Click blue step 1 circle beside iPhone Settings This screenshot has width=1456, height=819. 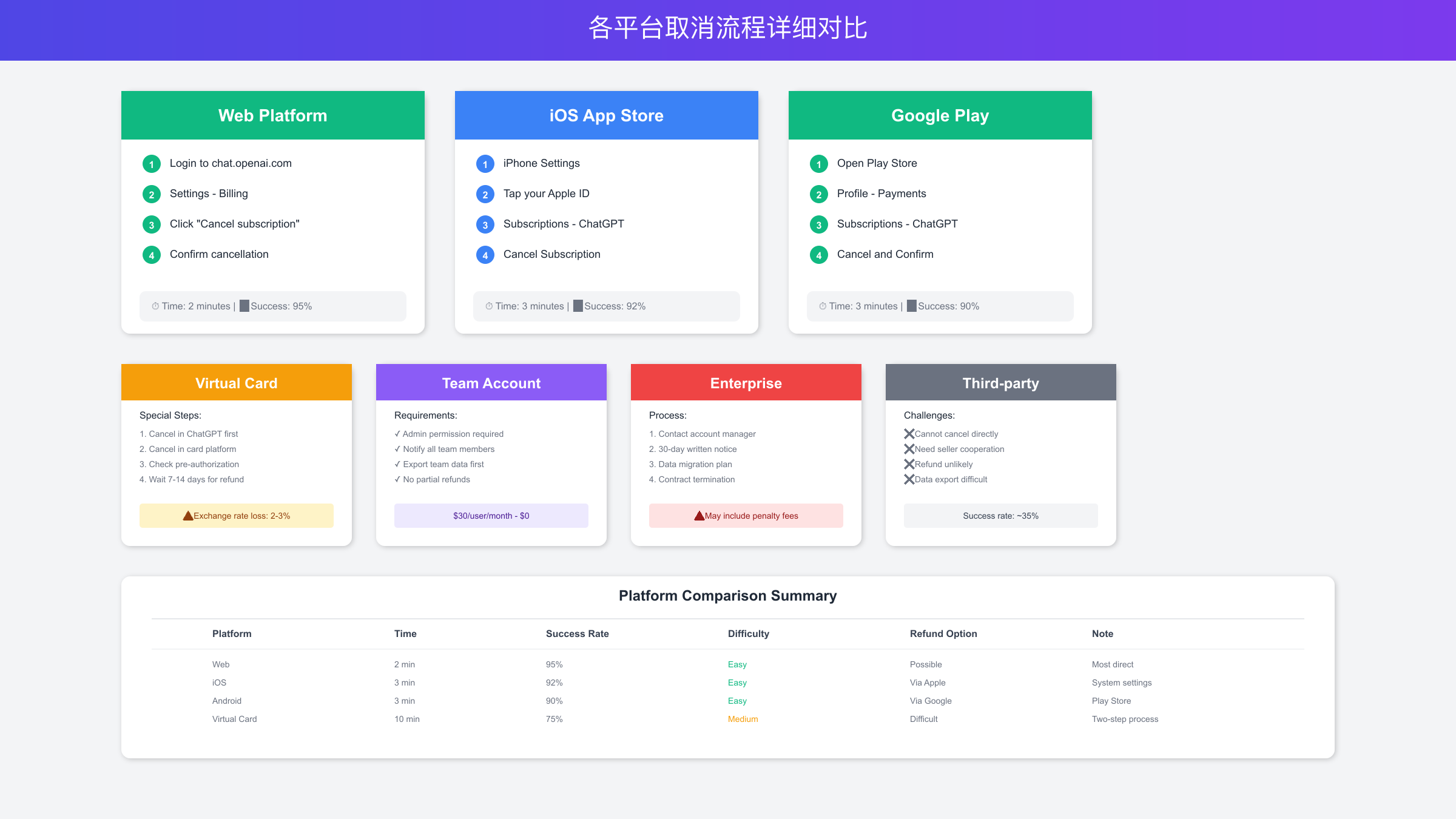coord(485,164)
